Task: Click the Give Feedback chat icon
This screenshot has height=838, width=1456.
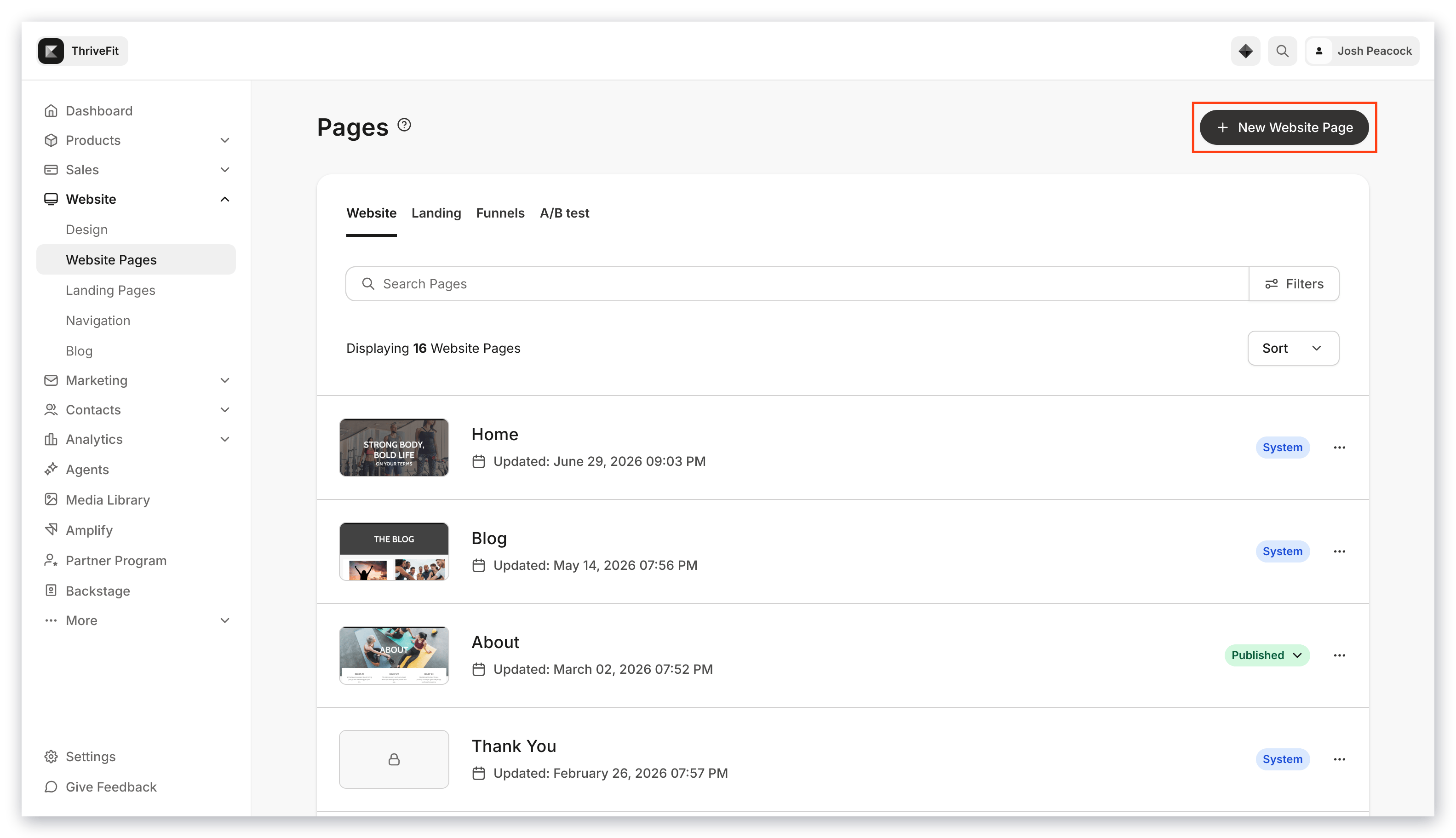Action: (x=51, y=787)
